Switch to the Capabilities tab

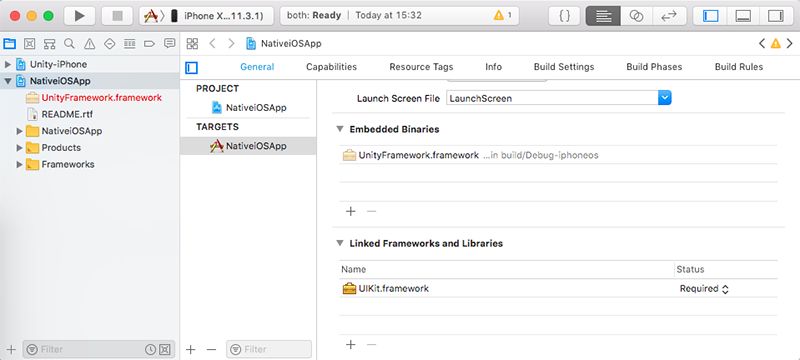(332, 67)
